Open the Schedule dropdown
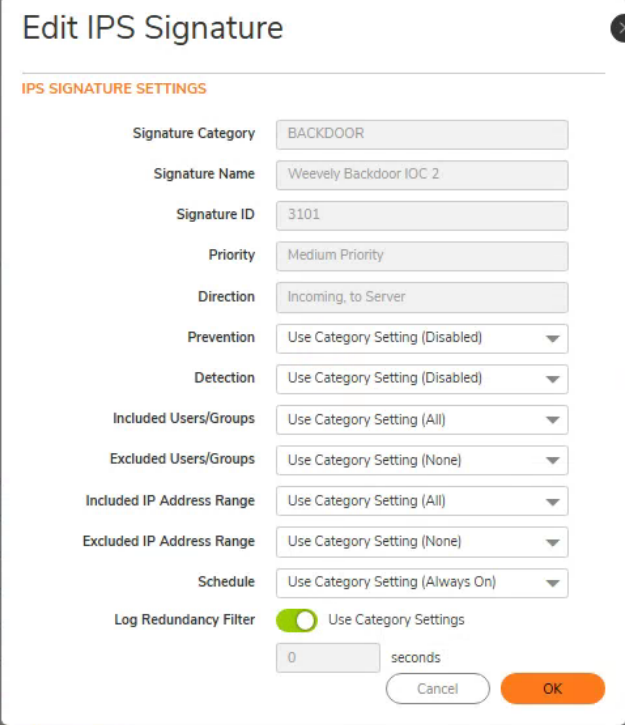 [421, 582]
